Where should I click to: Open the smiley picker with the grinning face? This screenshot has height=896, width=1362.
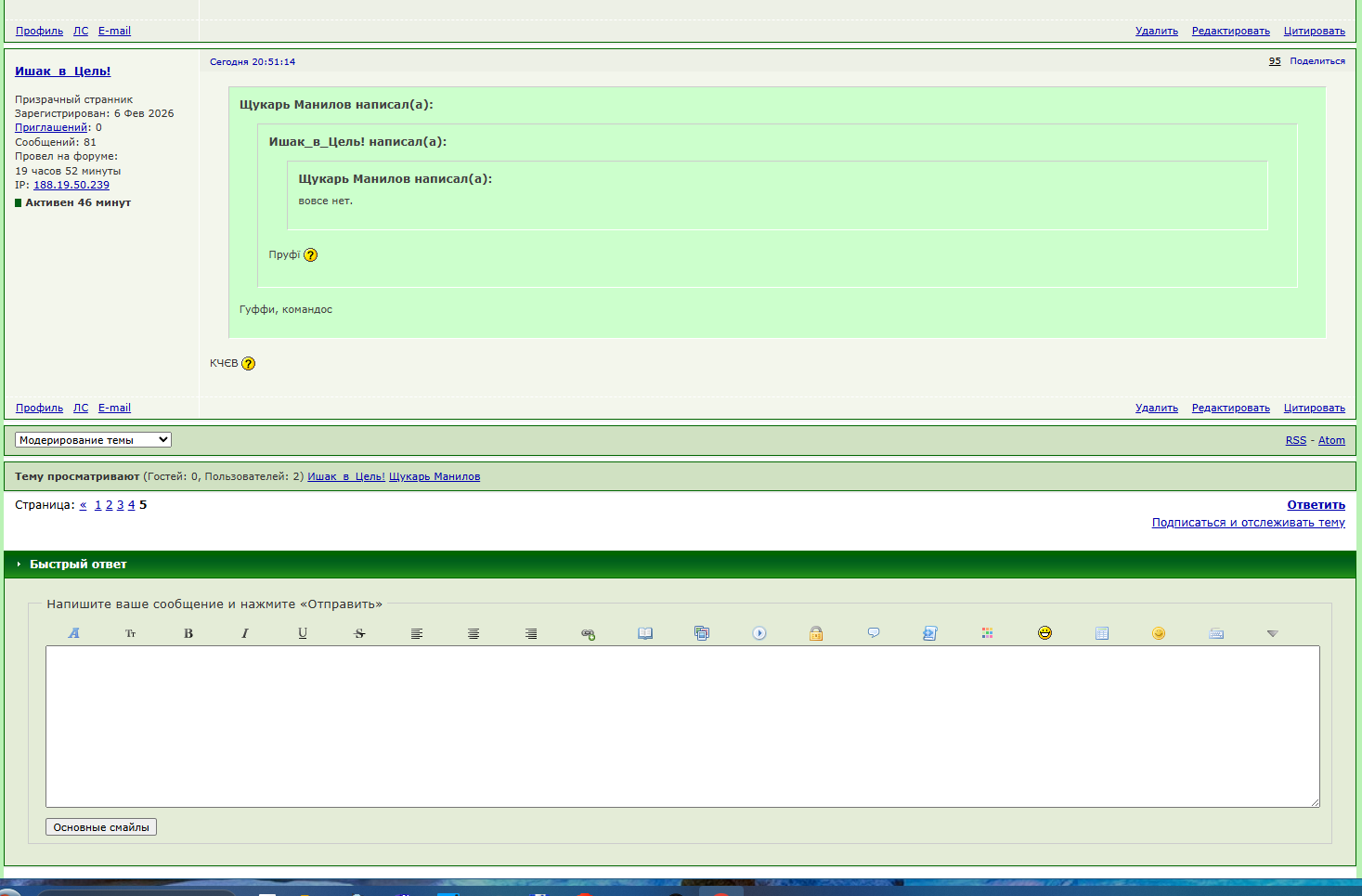click(x=1044, y=633)
